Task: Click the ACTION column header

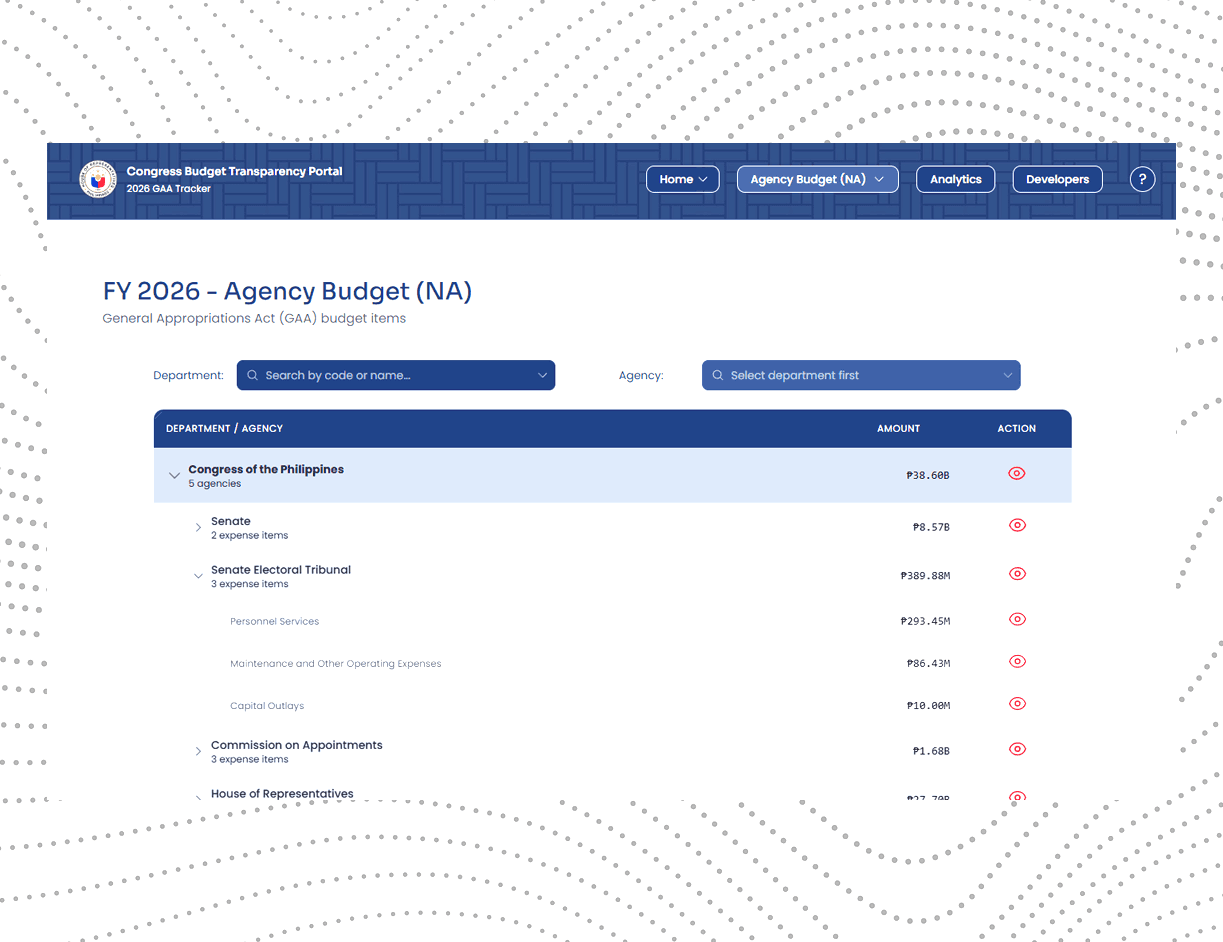Action: point(1017,428)
